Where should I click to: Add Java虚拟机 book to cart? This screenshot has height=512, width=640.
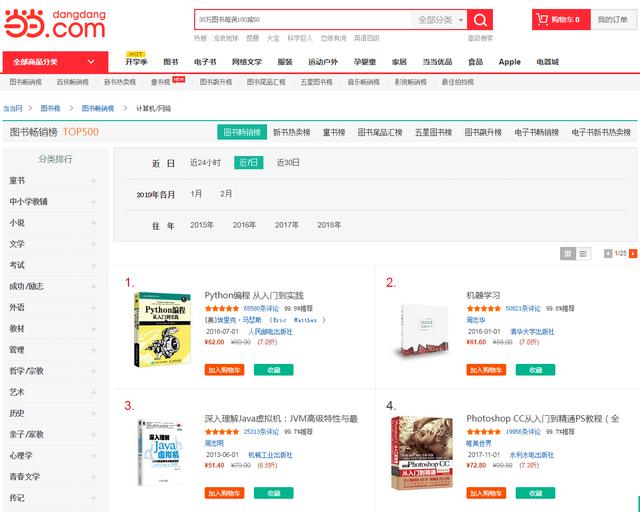224,493
